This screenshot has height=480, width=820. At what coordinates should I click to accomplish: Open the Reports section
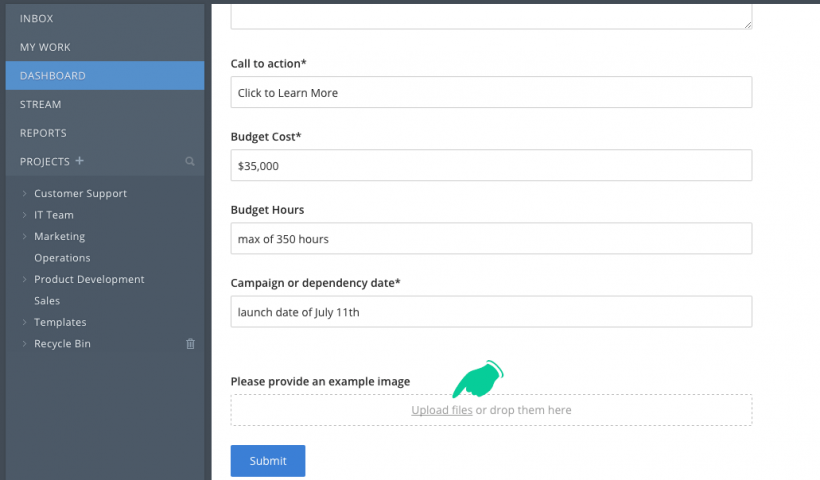[x=105, y=133]
